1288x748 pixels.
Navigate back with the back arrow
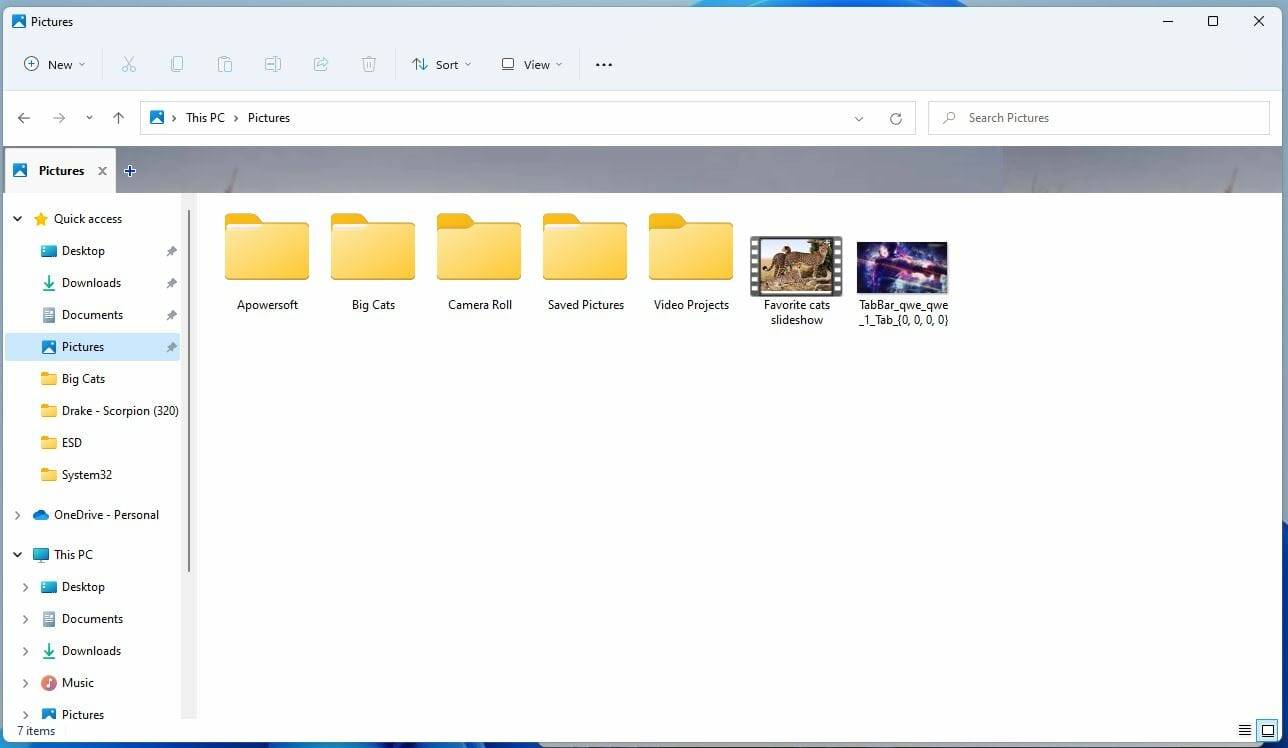point(24,117)
